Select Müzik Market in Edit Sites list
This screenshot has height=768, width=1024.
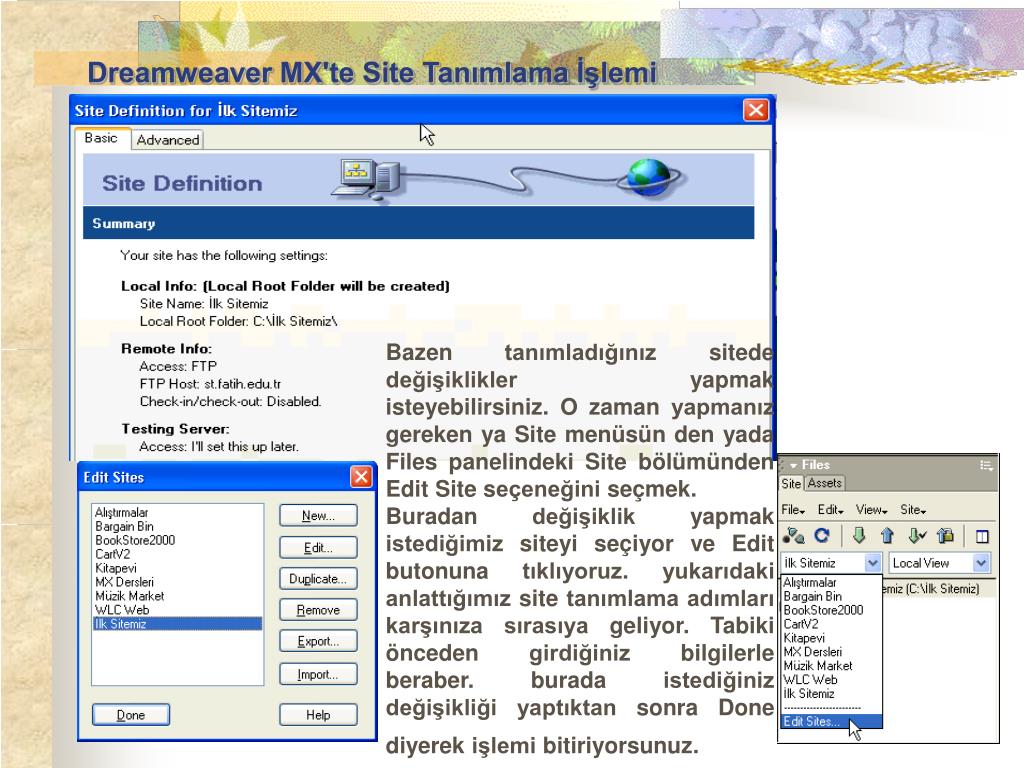[x=178, y=596]
